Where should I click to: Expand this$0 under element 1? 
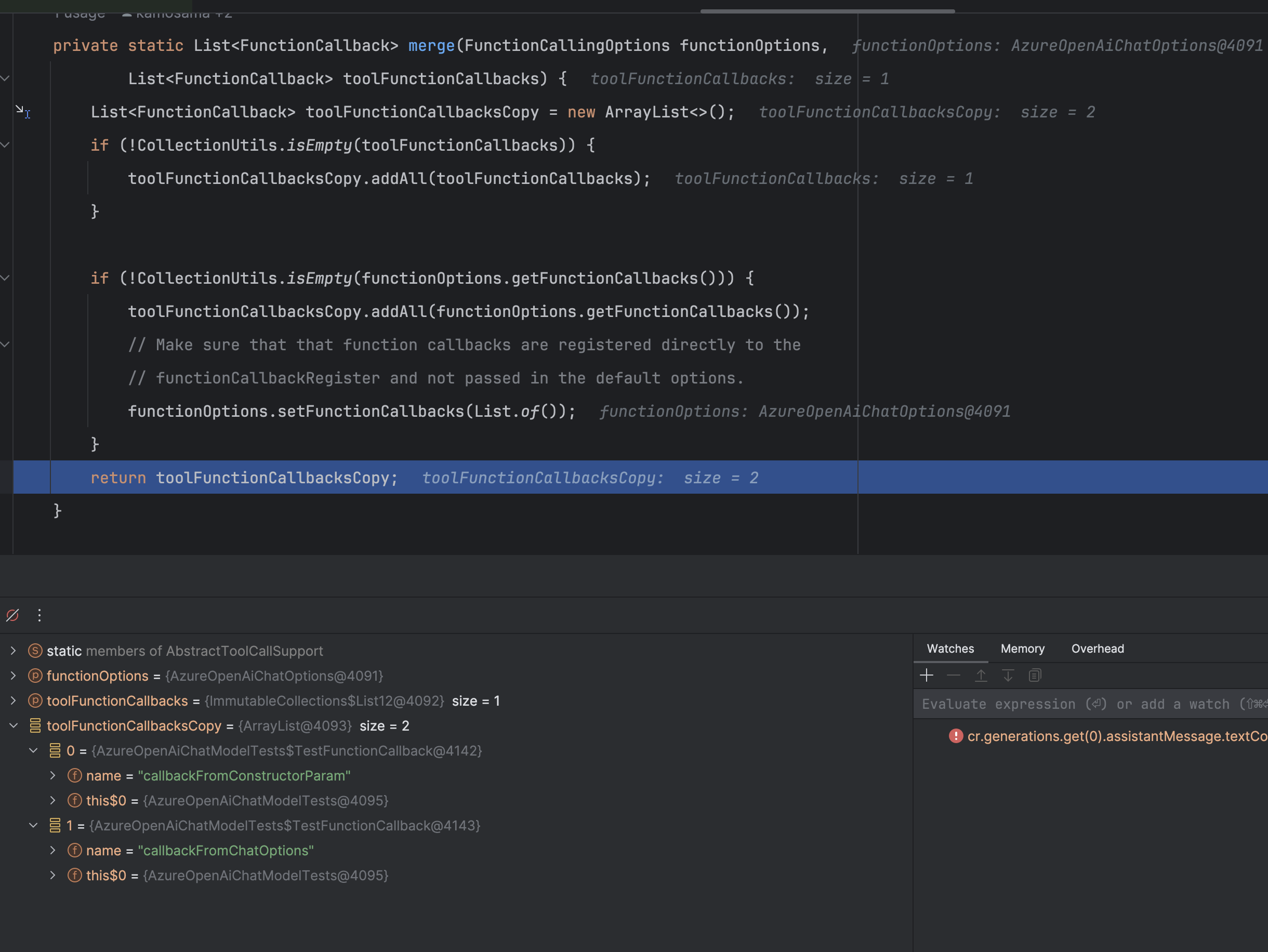[52, 875]
